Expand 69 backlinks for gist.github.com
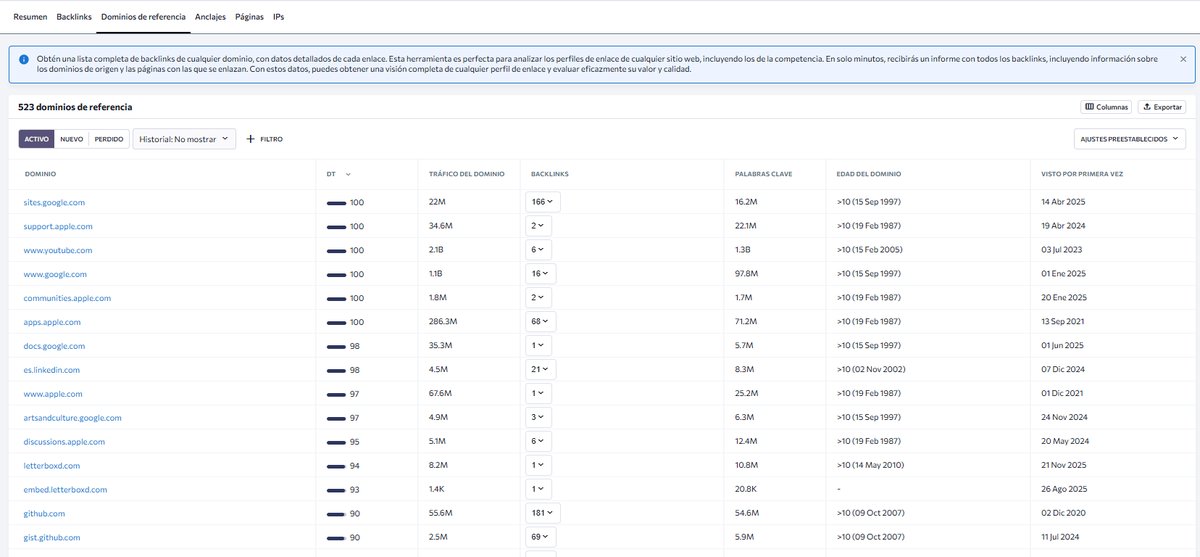The height and width of the screenshot is (557, 1200). point(541,538)
